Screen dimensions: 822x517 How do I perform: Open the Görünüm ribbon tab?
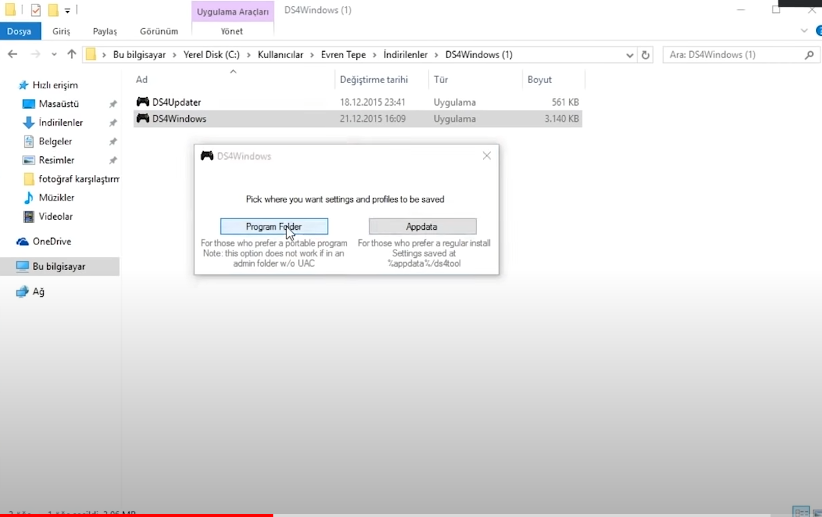click(159, 31)
